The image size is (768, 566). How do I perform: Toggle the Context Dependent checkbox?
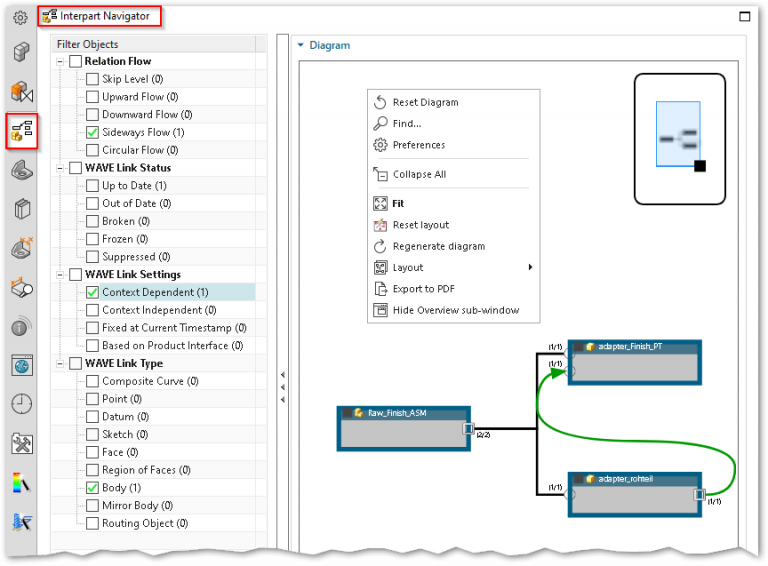[92, 292]
